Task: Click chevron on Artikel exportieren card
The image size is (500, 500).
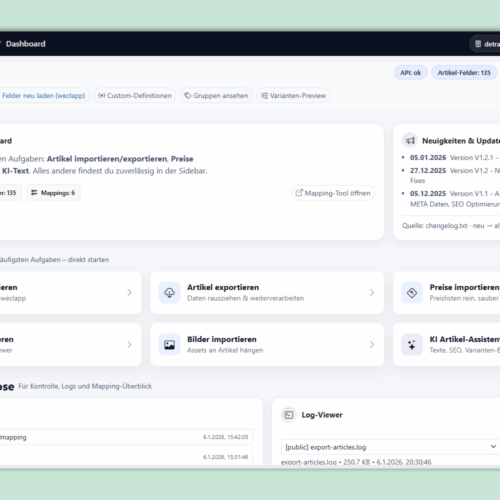Action: (372, 293)
